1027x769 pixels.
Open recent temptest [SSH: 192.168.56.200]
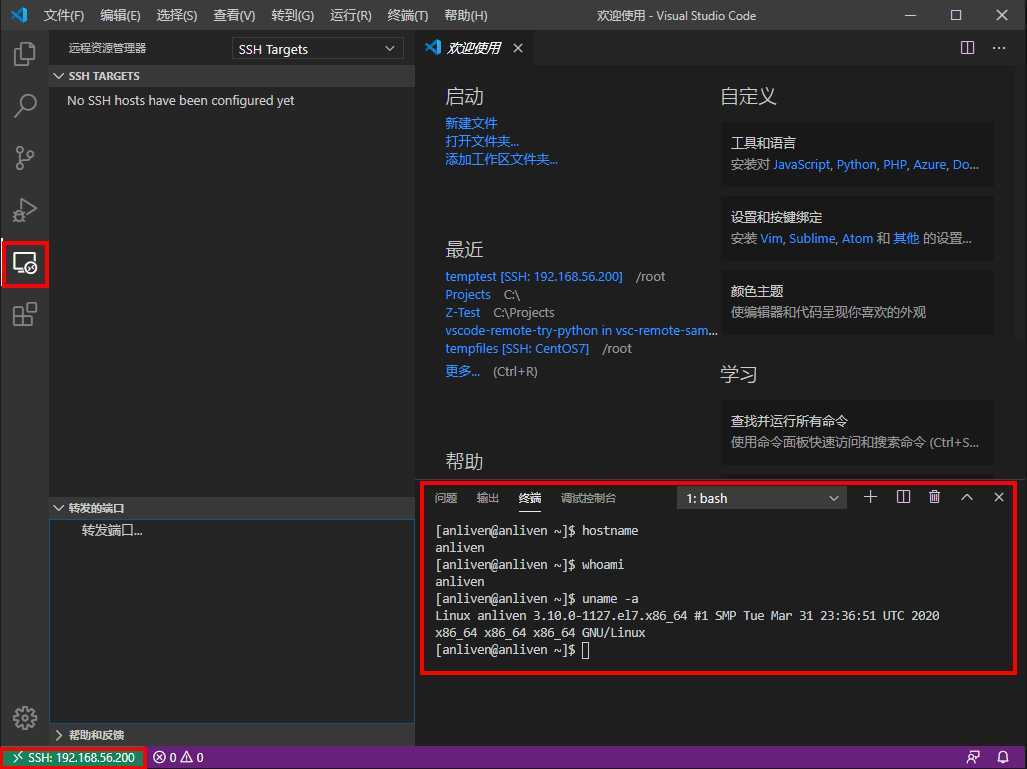tap(534, 276)
